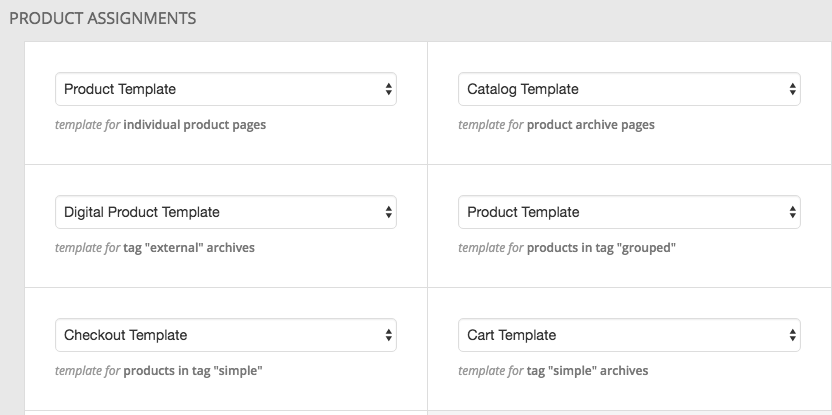Open dropdown for products in tag "grouped"
This screenshot has height=415, width=832.
click(x=629, y=212)
